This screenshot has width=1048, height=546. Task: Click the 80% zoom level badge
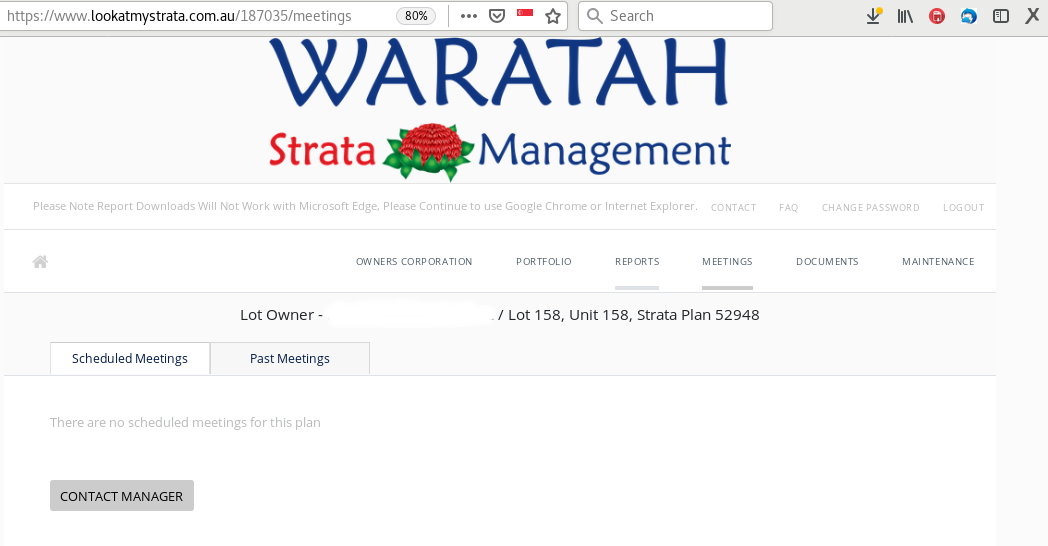click(416, 16)
